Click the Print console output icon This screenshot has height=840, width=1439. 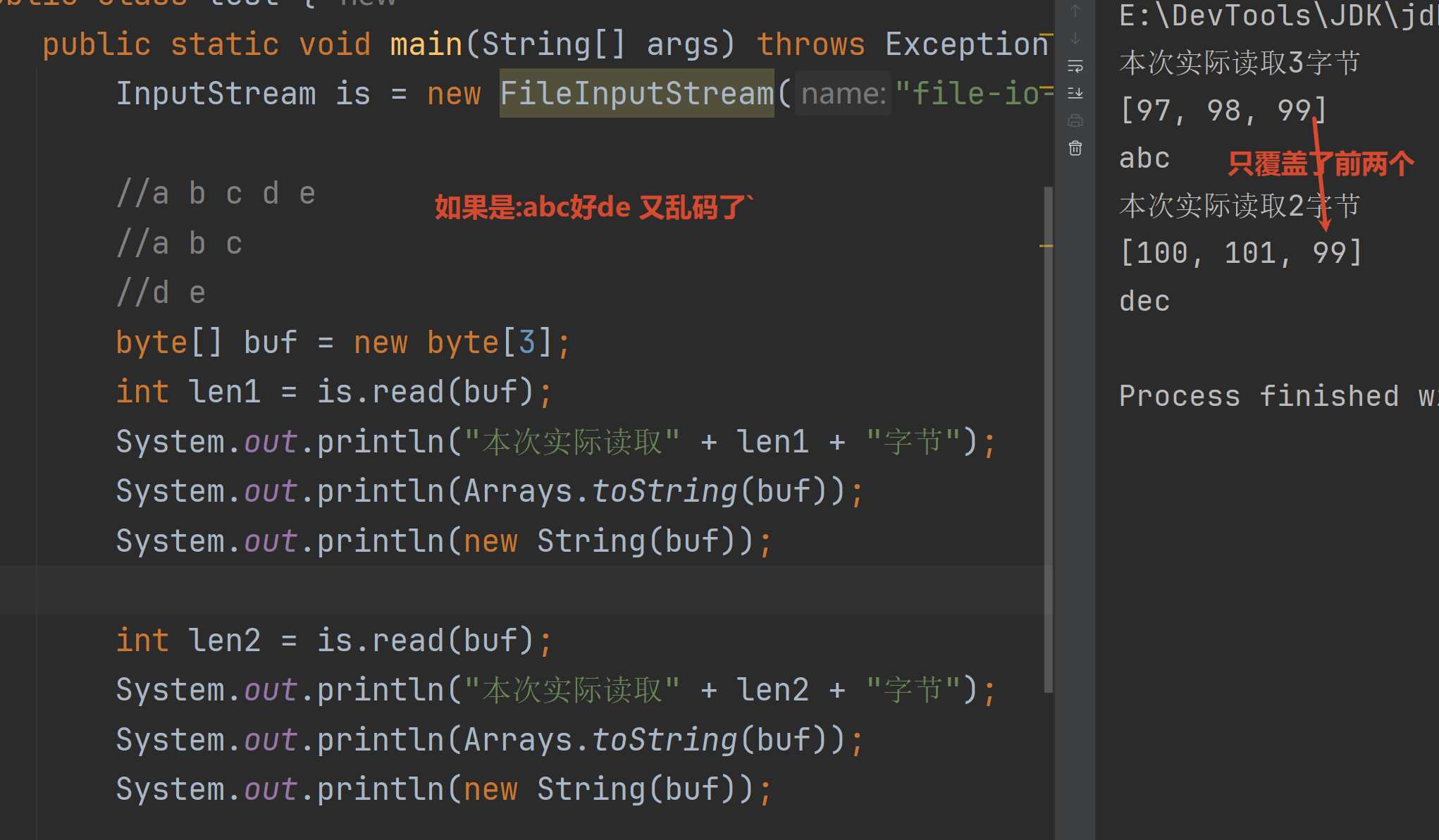(1075, 121)
